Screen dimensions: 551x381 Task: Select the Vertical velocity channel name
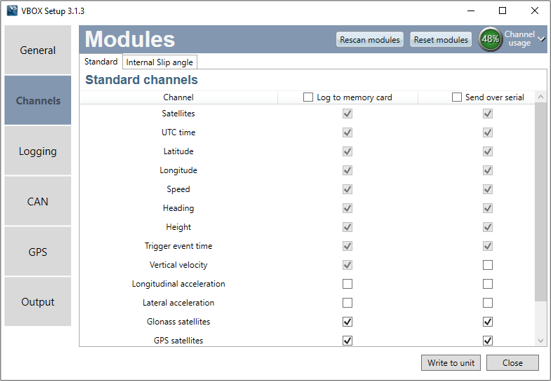tap(178, 265)
